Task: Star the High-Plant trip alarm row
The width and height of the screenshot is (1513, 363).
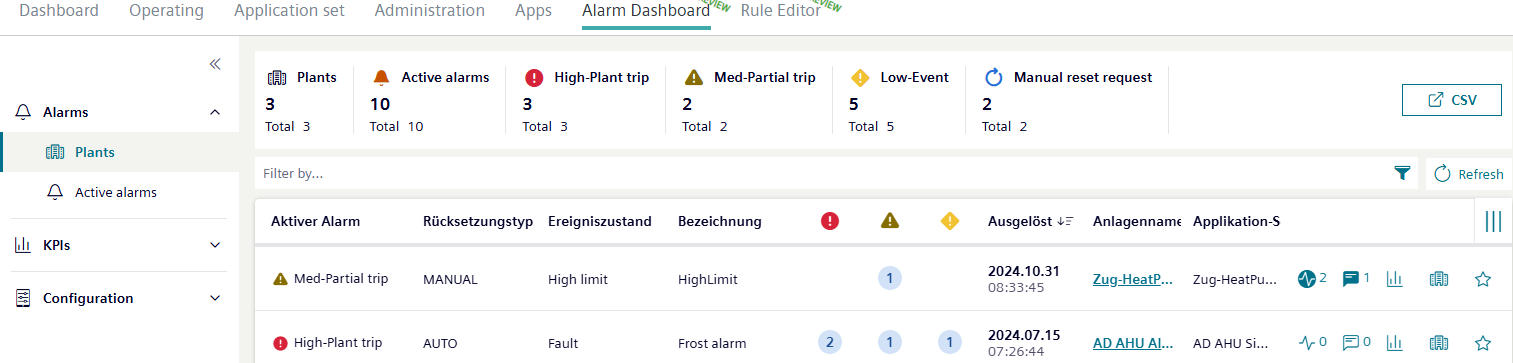Action: (1483, 343)
